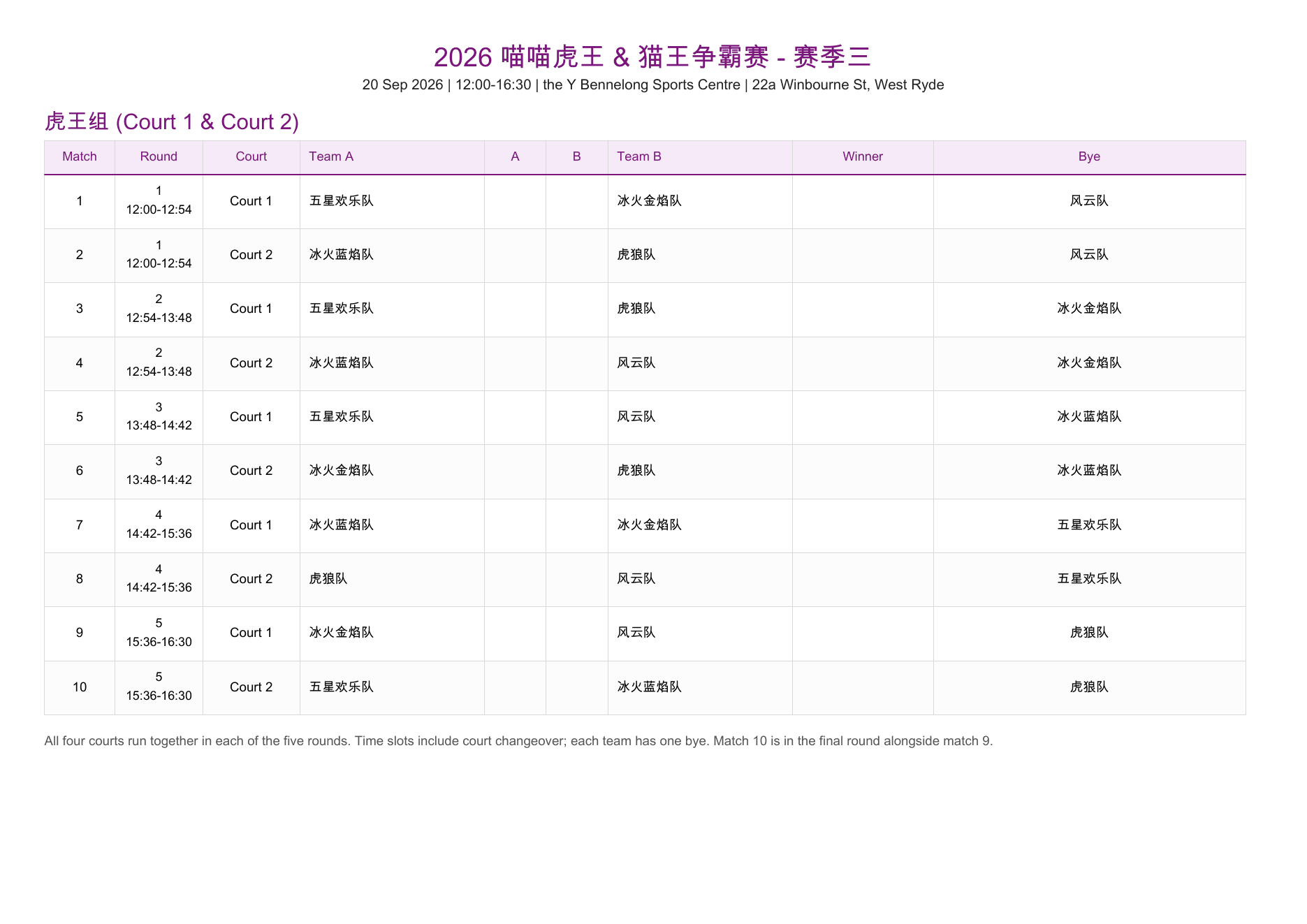The image size is (1307, 924).
Task: Click Team A 冰火蓝焰队 in match 7
Action: pos(342,525)
